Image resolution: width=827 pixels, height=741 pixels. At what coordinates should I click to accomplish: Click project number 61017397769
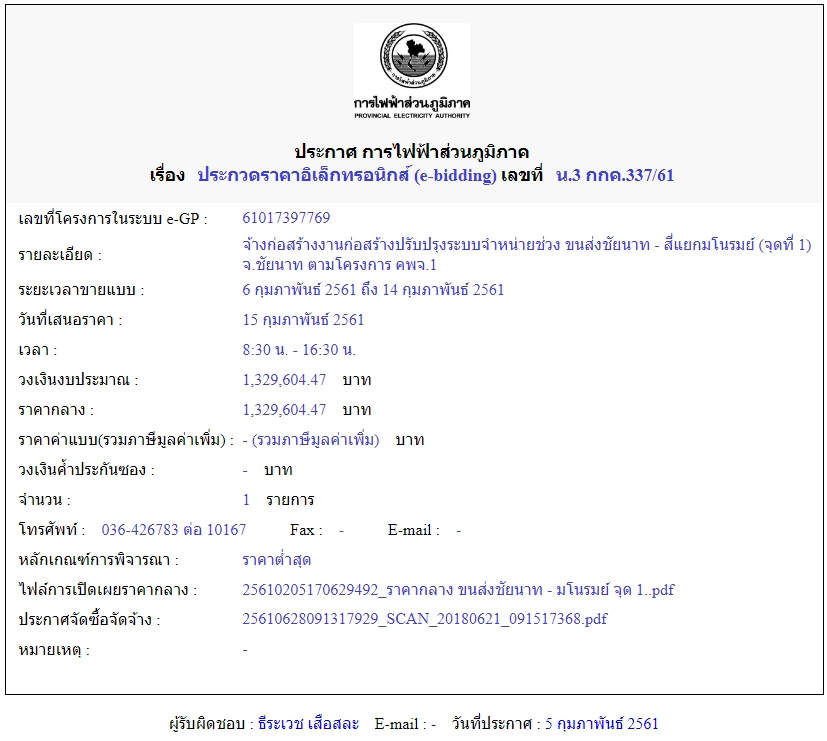(286, 217)
